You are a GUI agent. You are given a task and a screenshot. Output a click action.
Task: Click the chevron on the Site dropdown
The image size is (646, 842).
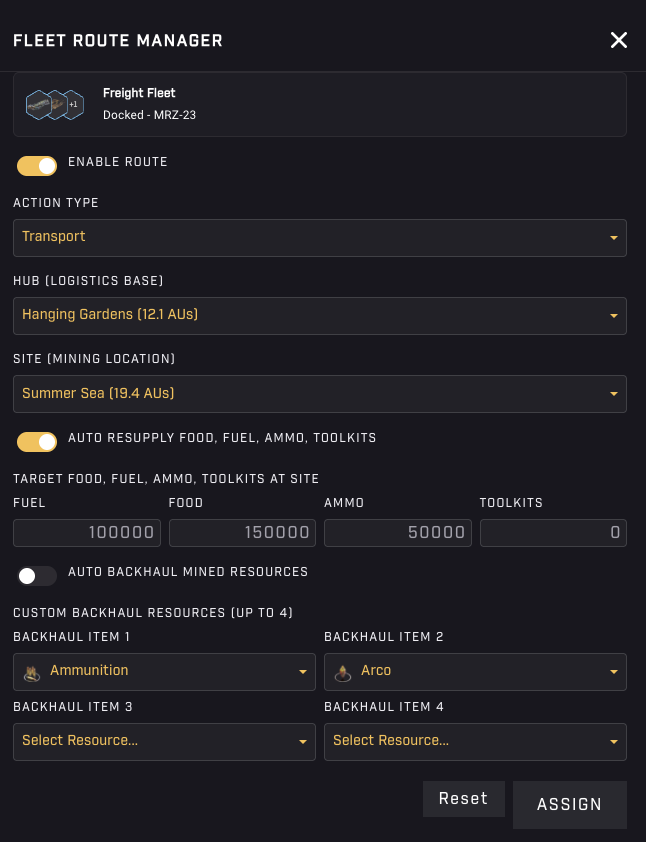(x=613, y=393)
